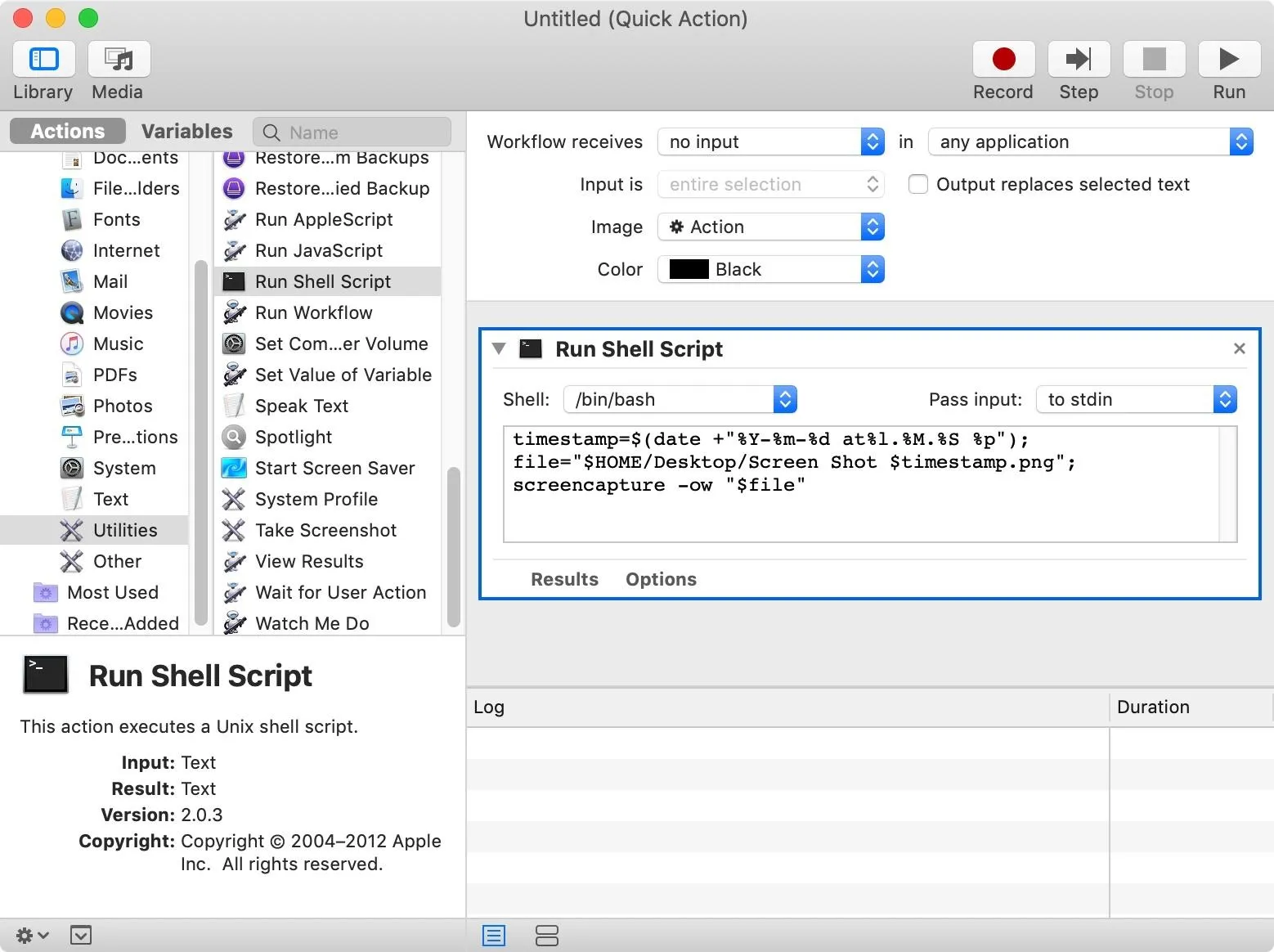
Task: Toggle the description pane collapse button
Action: (81, 935)
